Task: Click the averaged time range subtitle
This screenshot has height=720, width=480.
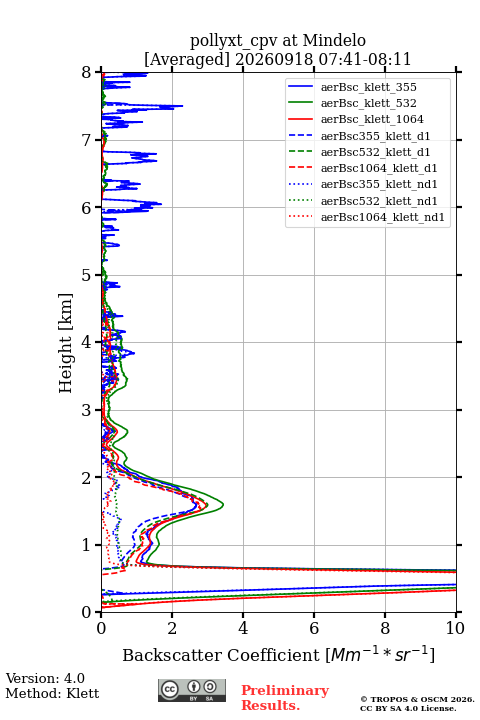Action: point(277,59)
